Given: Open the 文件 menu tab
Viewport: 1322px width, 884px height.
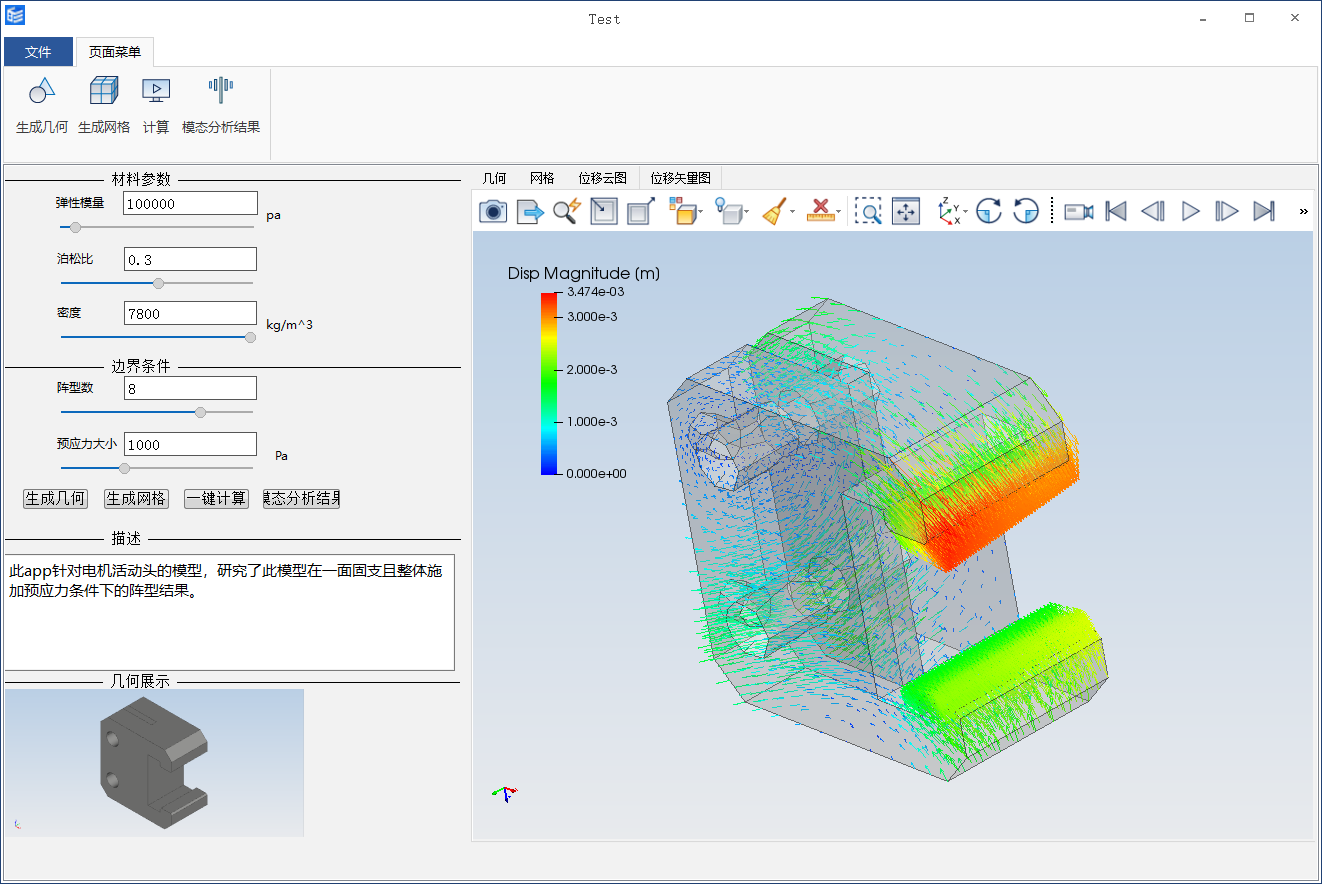Looking at the screenshot, I should pos(38,52).
